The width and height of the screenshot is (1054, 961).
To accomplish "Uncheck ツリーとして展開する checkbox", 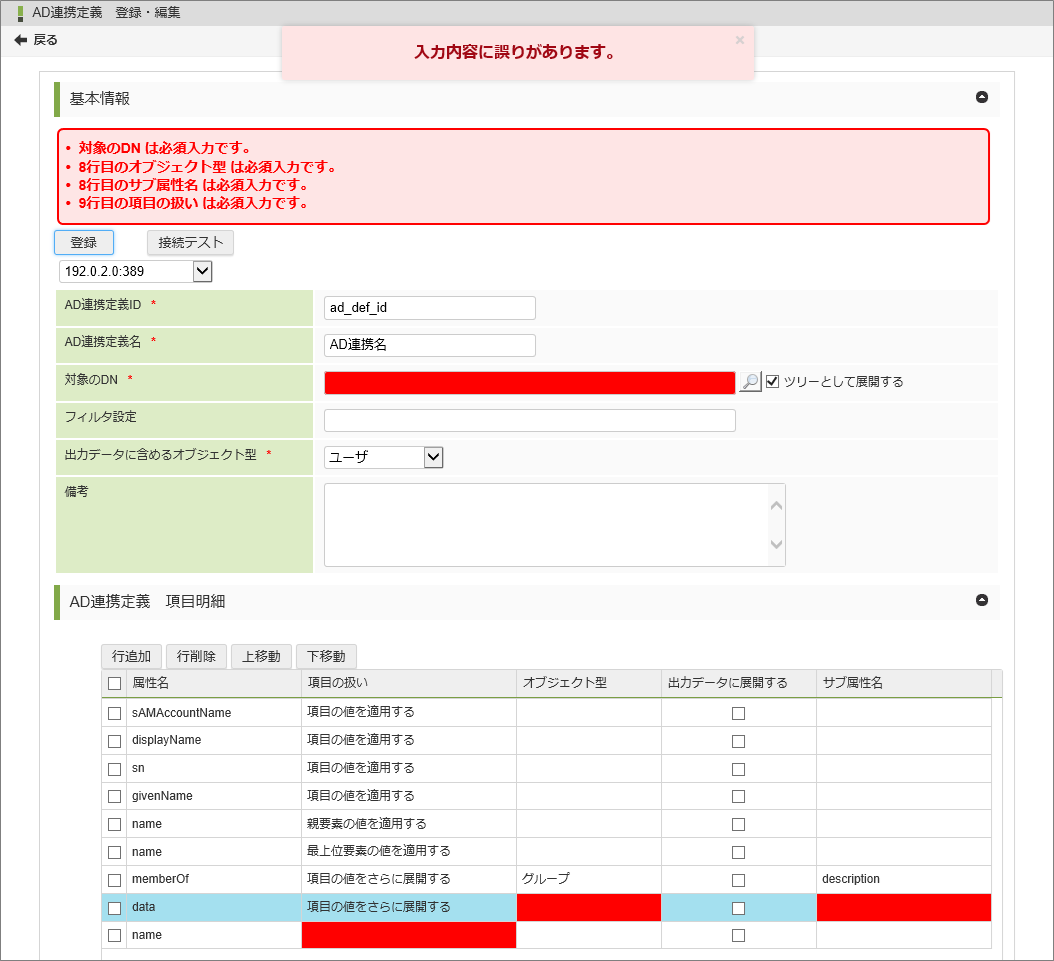I will coord(772,382).
